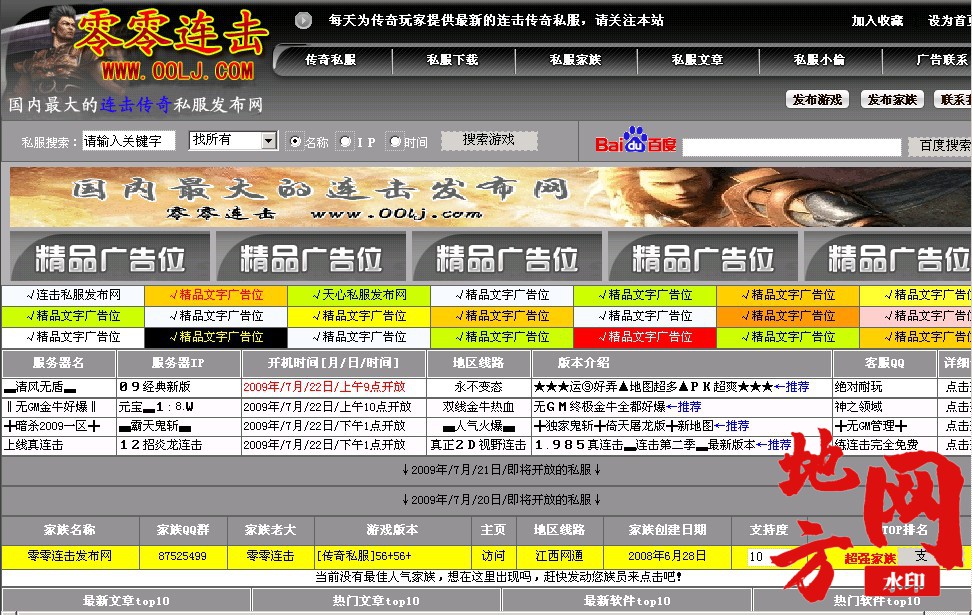Click server name 清风无盾

(x=40, y=387)
